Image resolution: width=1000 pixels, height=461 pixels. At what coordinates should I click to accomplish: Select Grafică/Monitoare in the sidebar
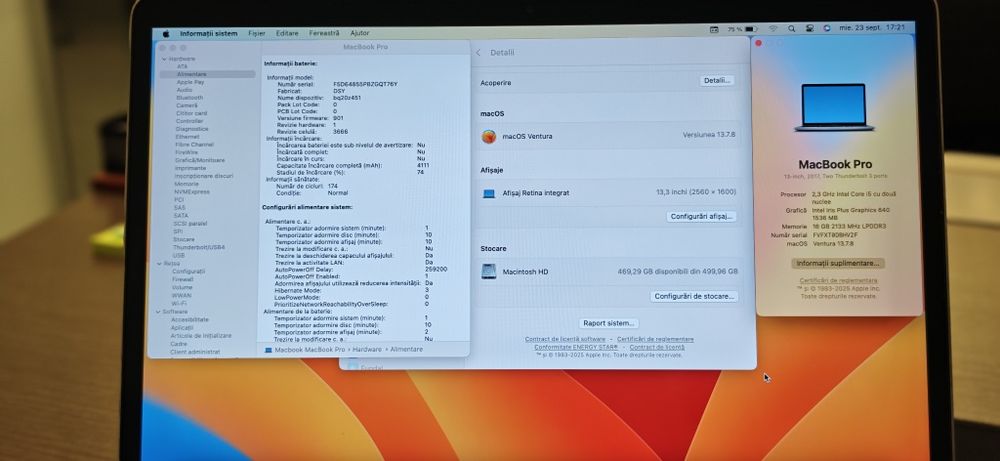coord(200,160)
